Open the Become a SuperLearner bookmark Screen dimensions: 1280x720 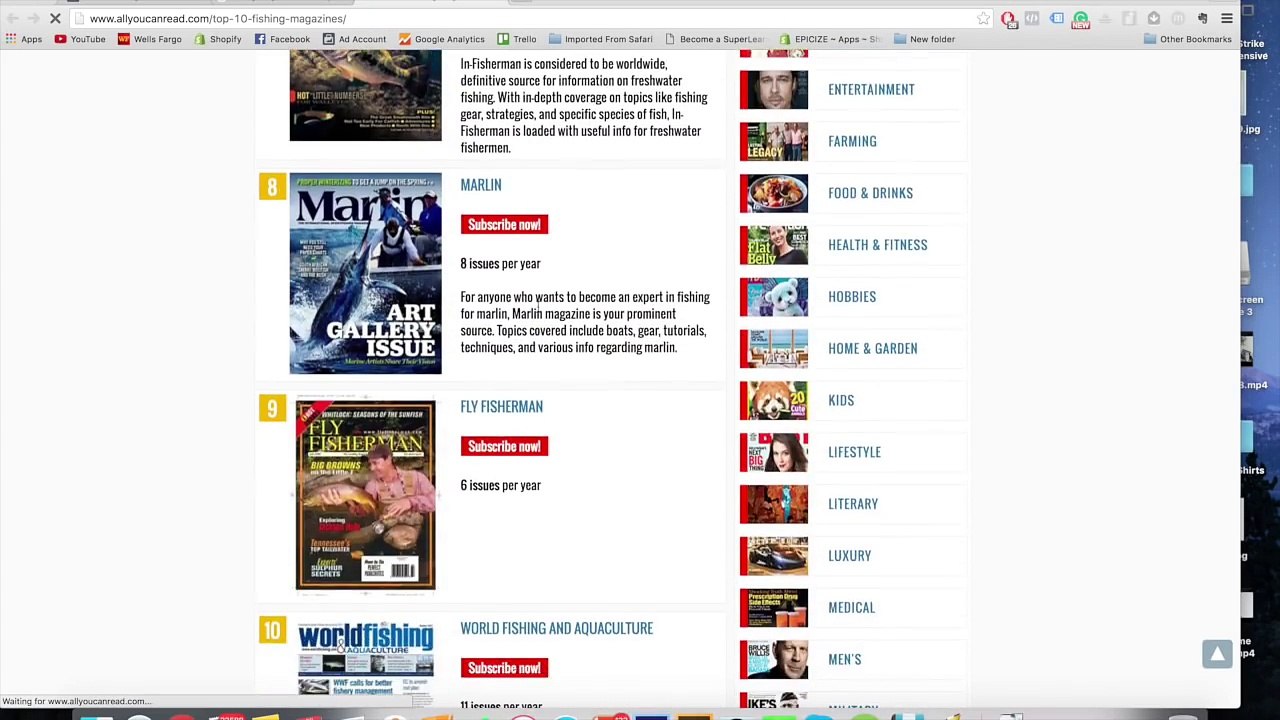714,39
